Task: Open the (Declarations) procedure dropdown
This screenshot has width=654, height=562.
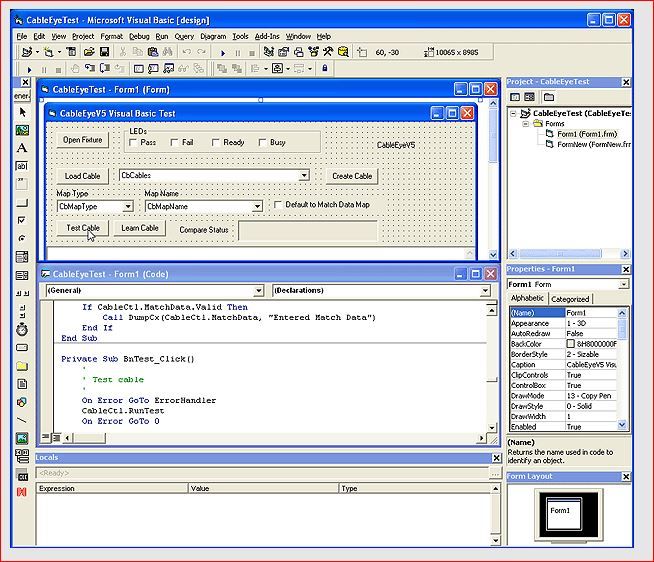Action: (x=485, y=291)
